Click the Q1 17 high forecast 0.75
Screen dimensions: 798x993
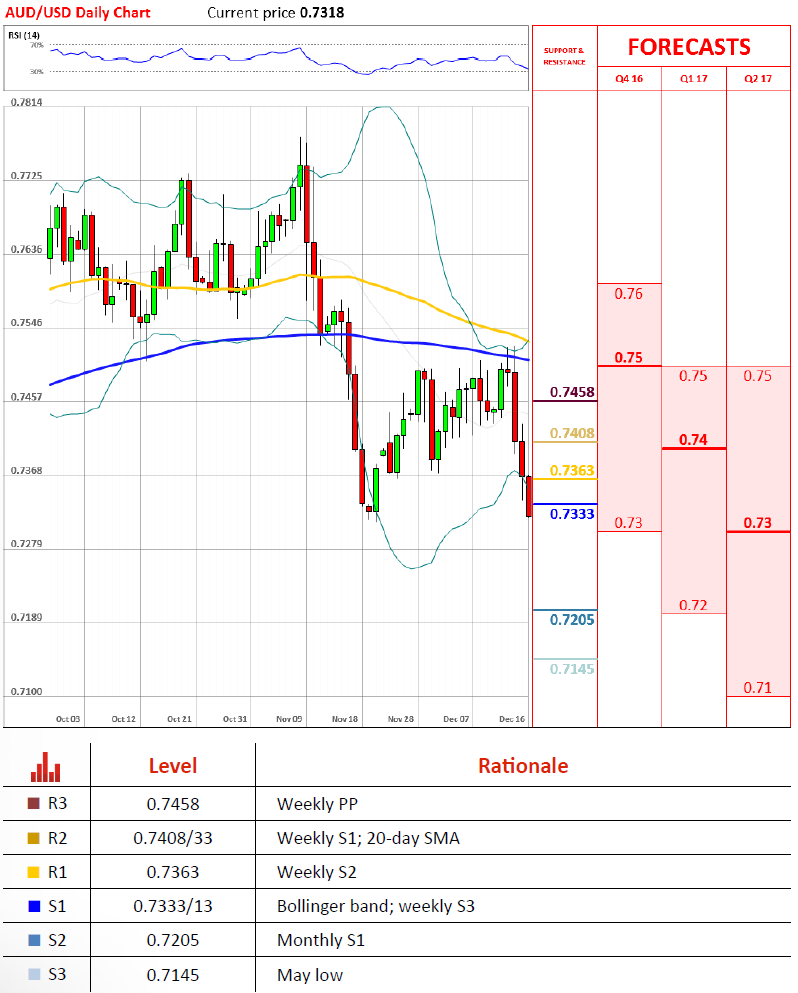[x=693, y=376]
